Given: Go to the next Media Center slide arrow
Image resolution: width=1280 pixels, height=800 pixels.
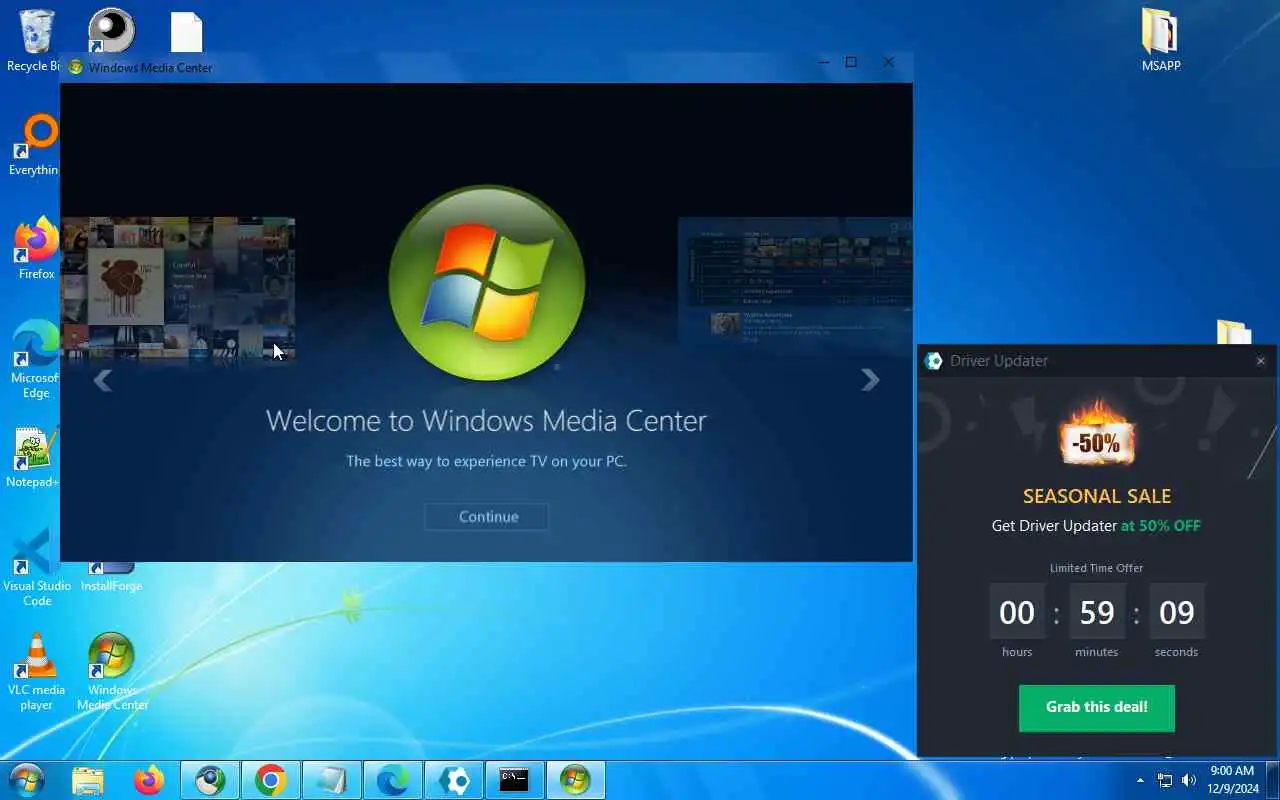Looking at the screenshot, I should 870,380.
